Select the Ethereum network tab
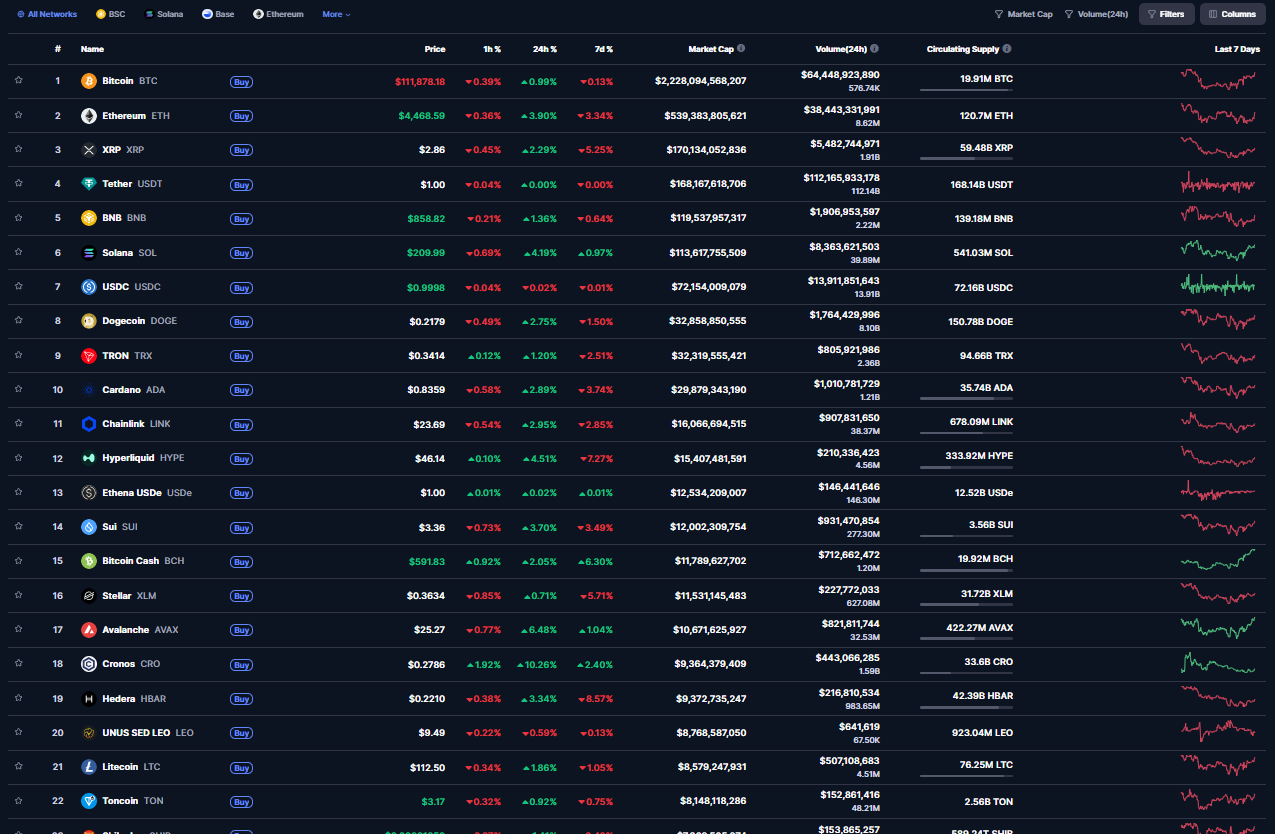This screenshot has width=1275, height=834. tap(278, 14)
